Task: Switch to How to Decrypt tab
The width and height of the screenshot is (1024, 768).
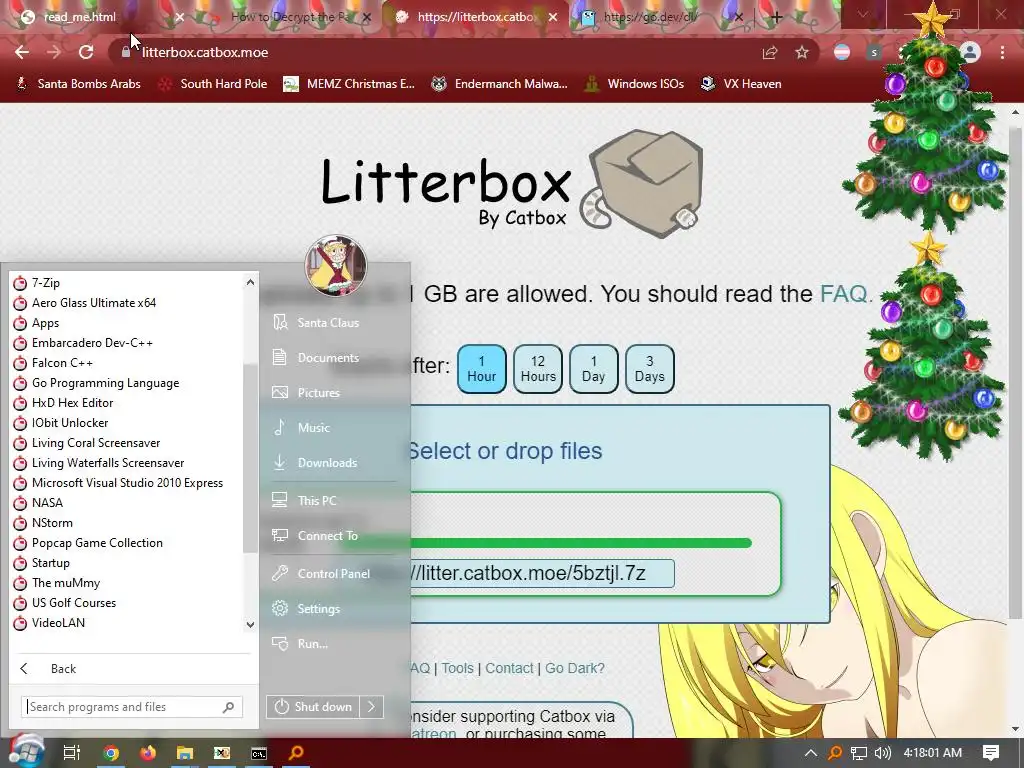Action: [x=291, y=17]
